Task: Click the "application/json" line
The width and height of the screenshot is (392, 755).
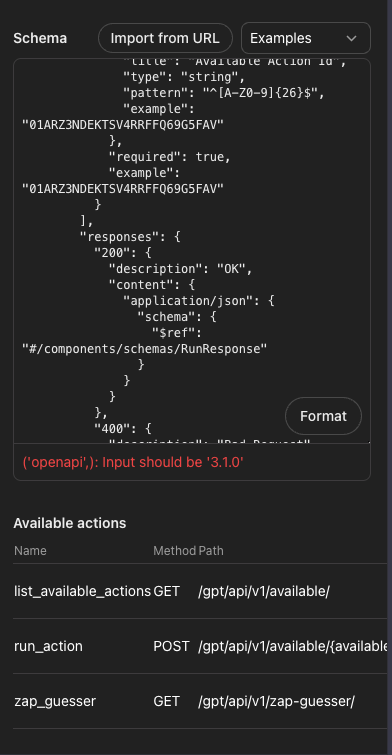Action: pos(199,301)
